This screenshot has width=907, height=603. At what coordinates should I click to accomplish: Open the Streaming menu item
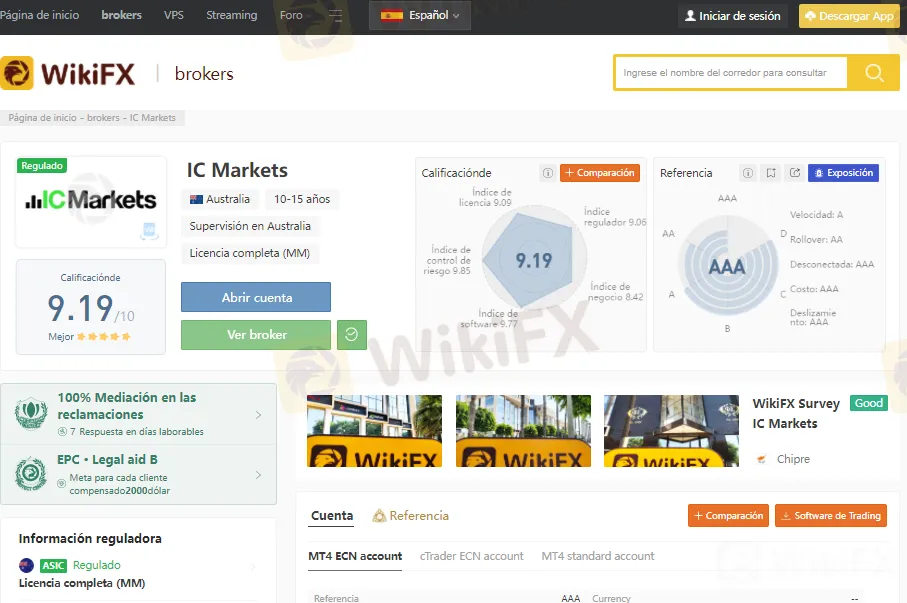click(x=231, y=16)
